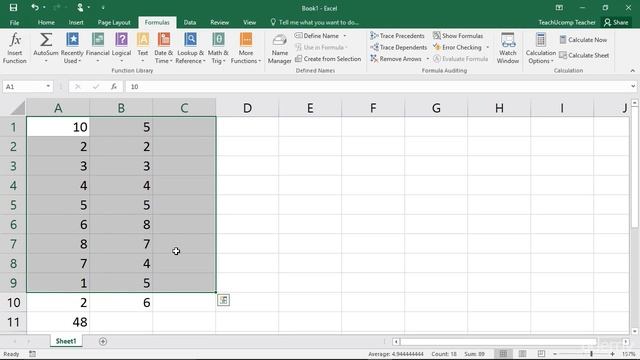Open Math & Trig functions menu
This screenshot has height=360, width=640.
pos(218,48)
